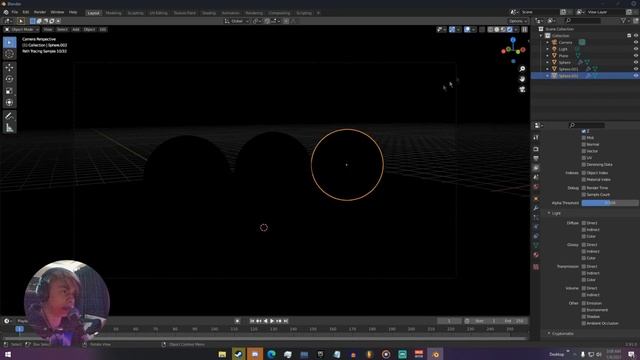Viewport: 640px width, 360px height.
Task: Play the animation in timeline
Action: (272, 321)
